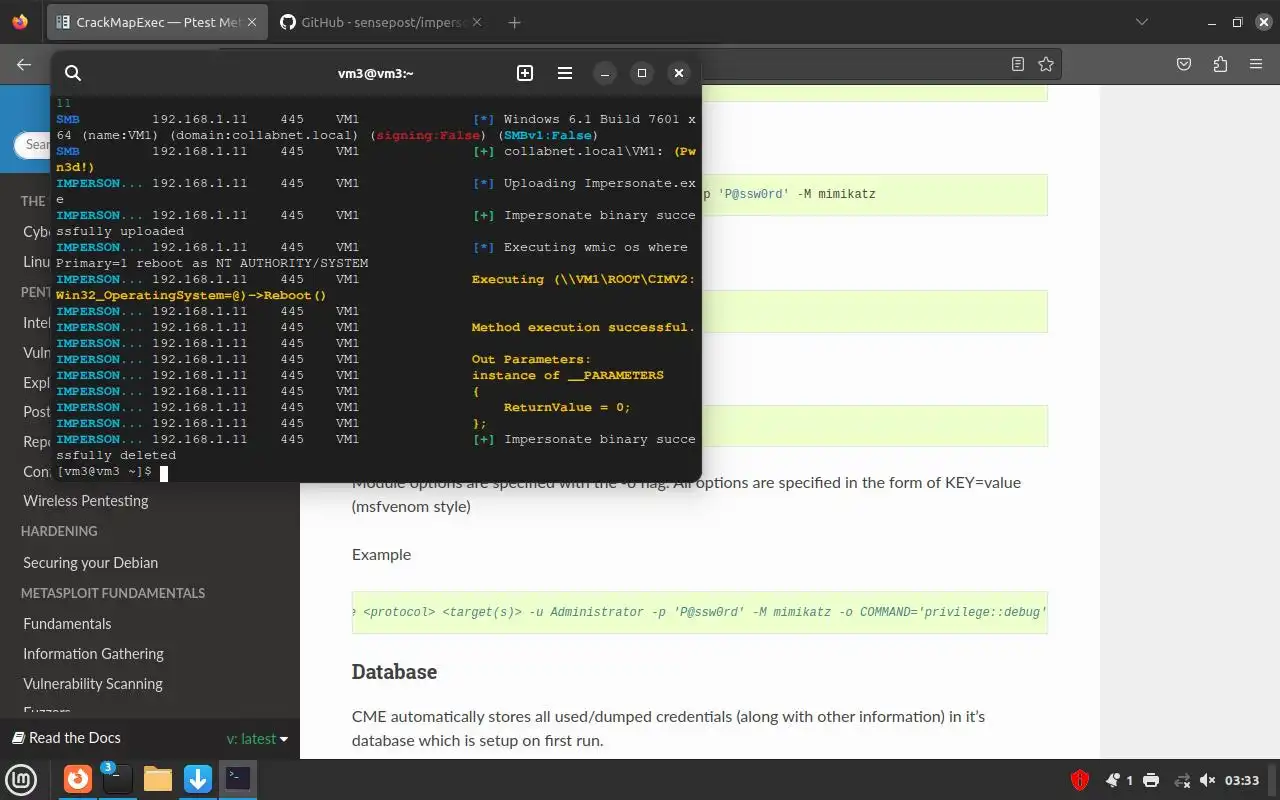Screen dimensions: 1280x800
Task: Open taskbar app with badge 3
Action: (x=117, y=779)
